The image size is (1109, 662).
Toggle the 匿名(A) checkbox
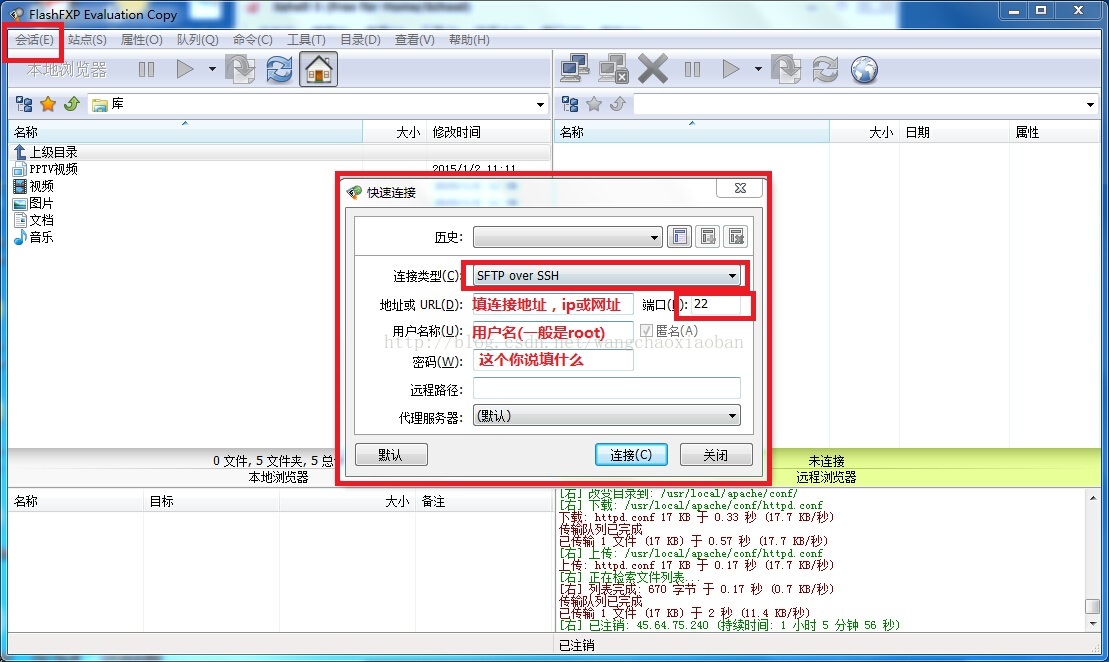coord(646,330)
